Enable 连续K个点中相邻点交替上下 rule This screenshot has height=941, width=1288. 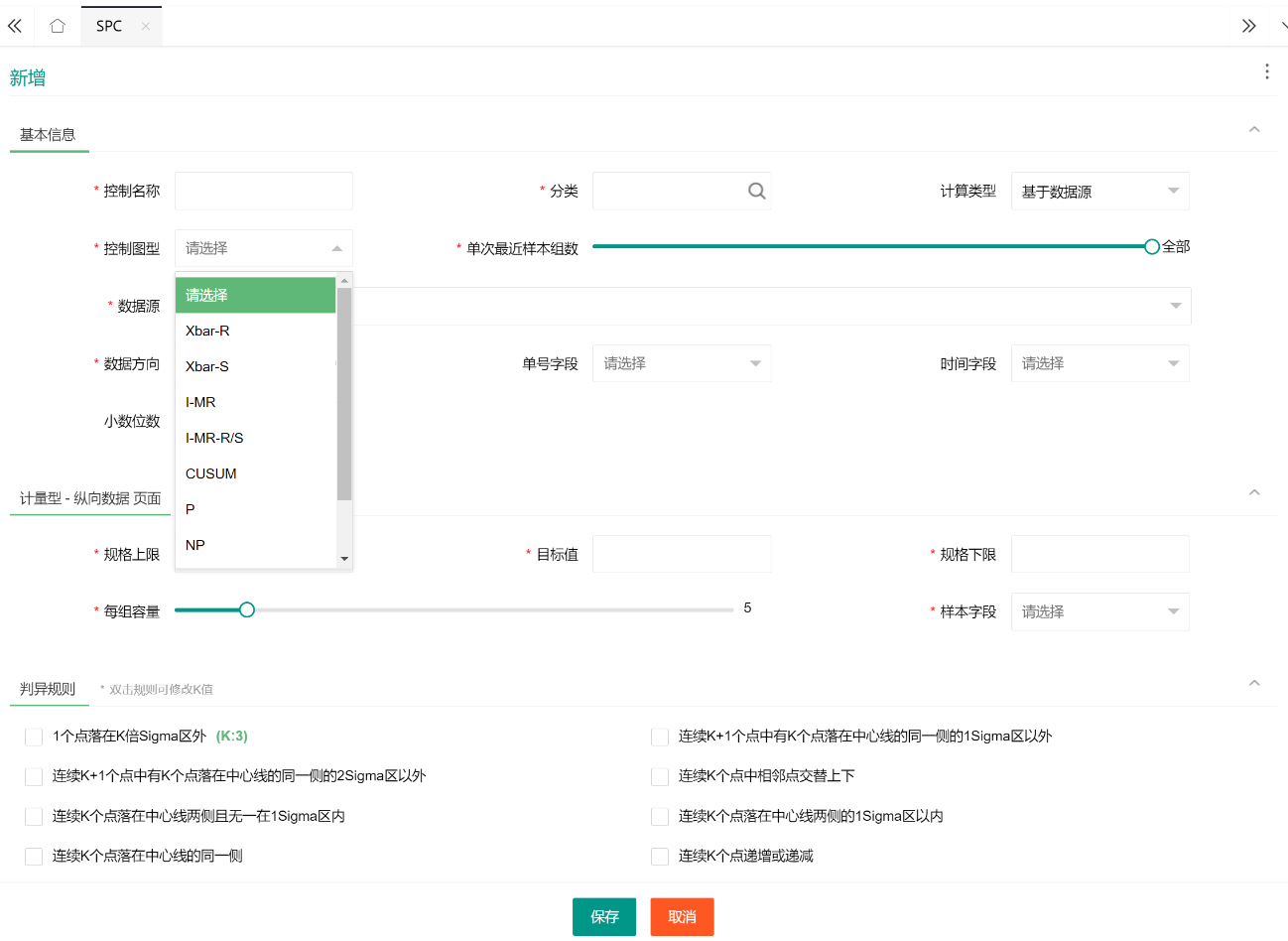[660, 776]
